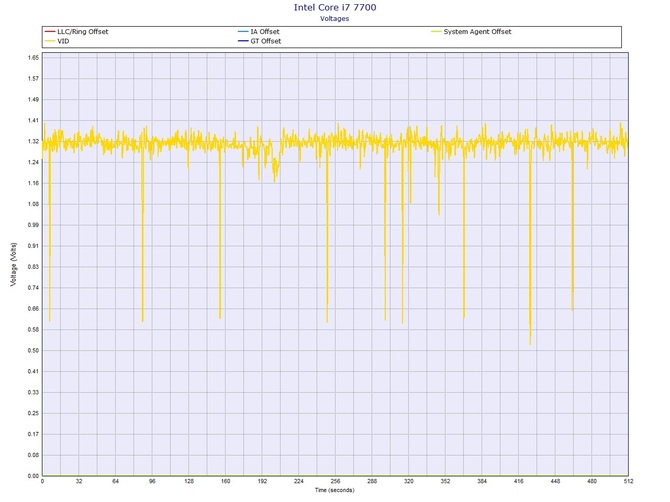
Task: Click the LLC/Ring Offset legend entry
Action: coord(76,32)
